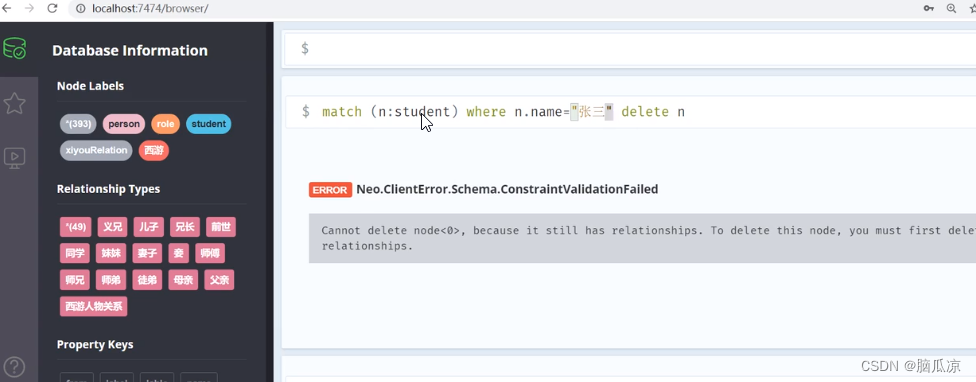Select the role node label
976x382 pixels.
[166, 124]
